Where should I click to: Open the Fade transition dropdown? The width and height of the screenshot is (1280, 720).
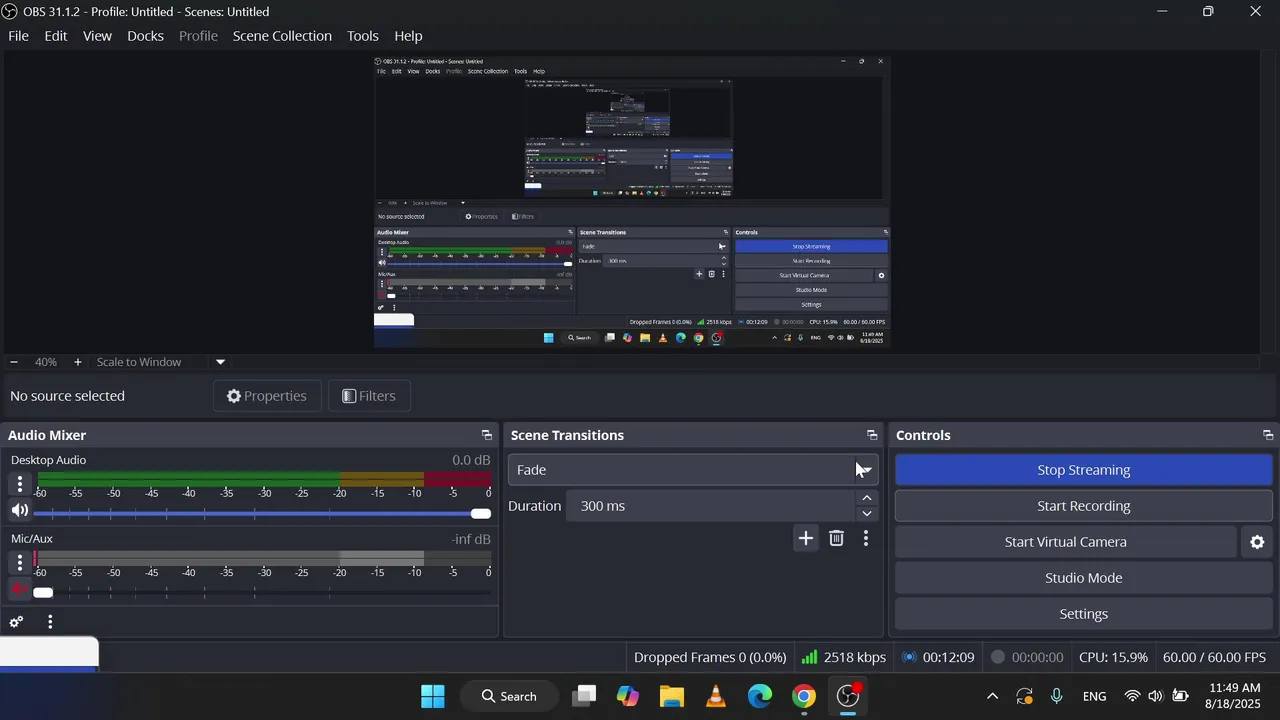(x=693, y=470)
